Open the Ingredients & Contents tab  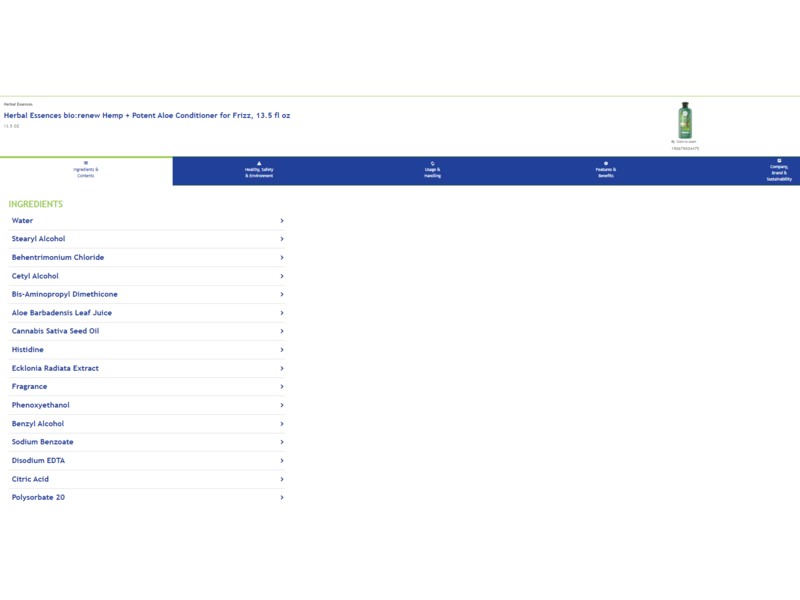(86, 171)
